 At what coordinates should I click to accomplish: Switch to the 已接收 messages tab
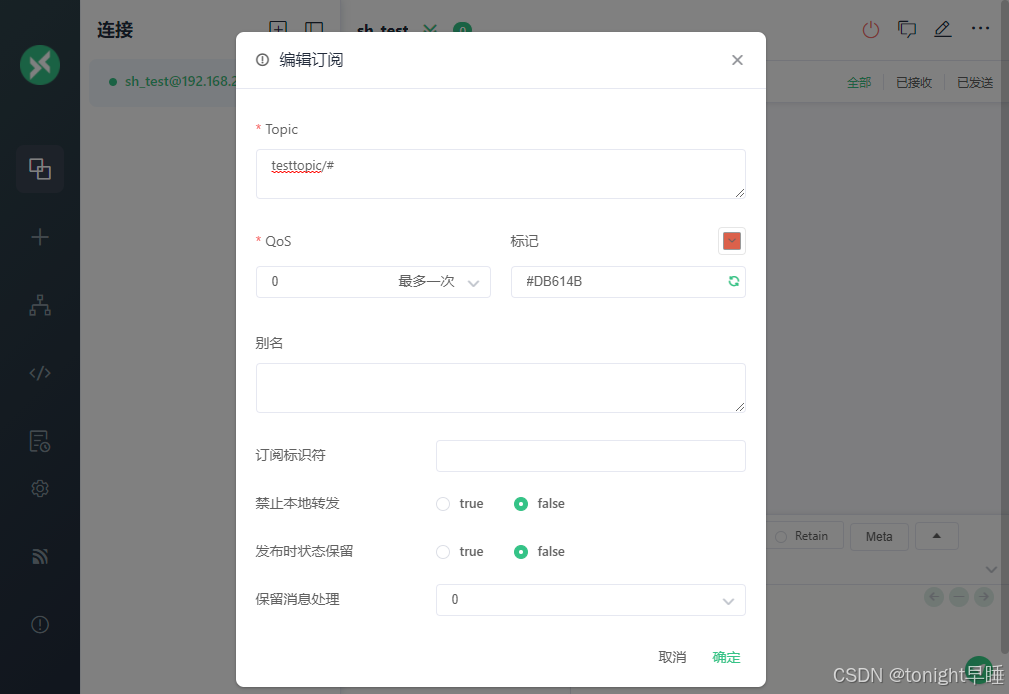pyautogui.click(x=913, y=81)
